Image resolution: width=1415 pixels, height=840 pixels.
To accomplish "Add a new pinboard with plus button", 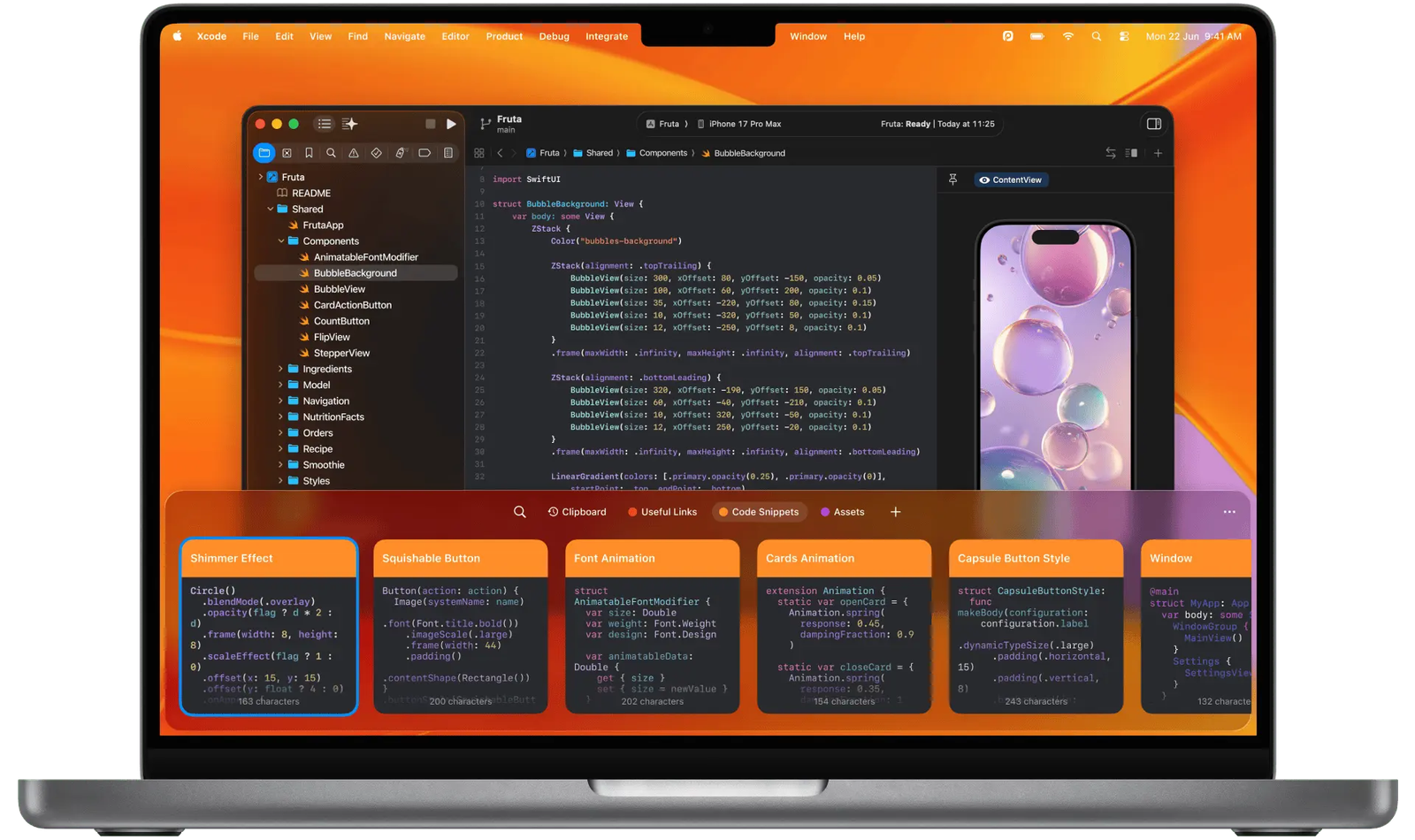I will [x=895, y=512].
